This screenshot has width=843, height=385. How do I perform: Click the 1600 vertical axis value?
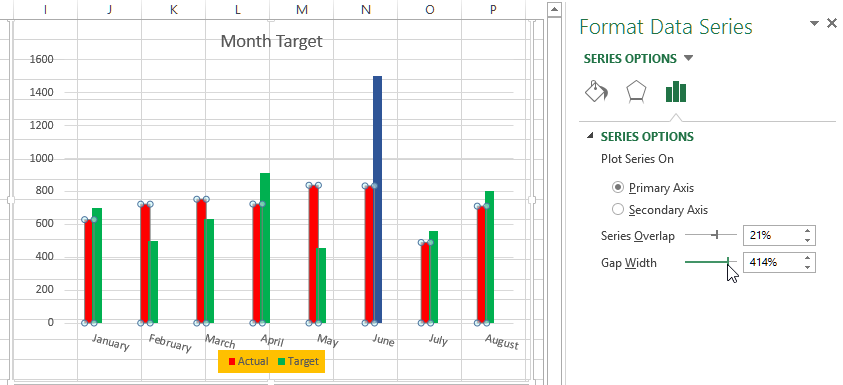click(42, 59)
